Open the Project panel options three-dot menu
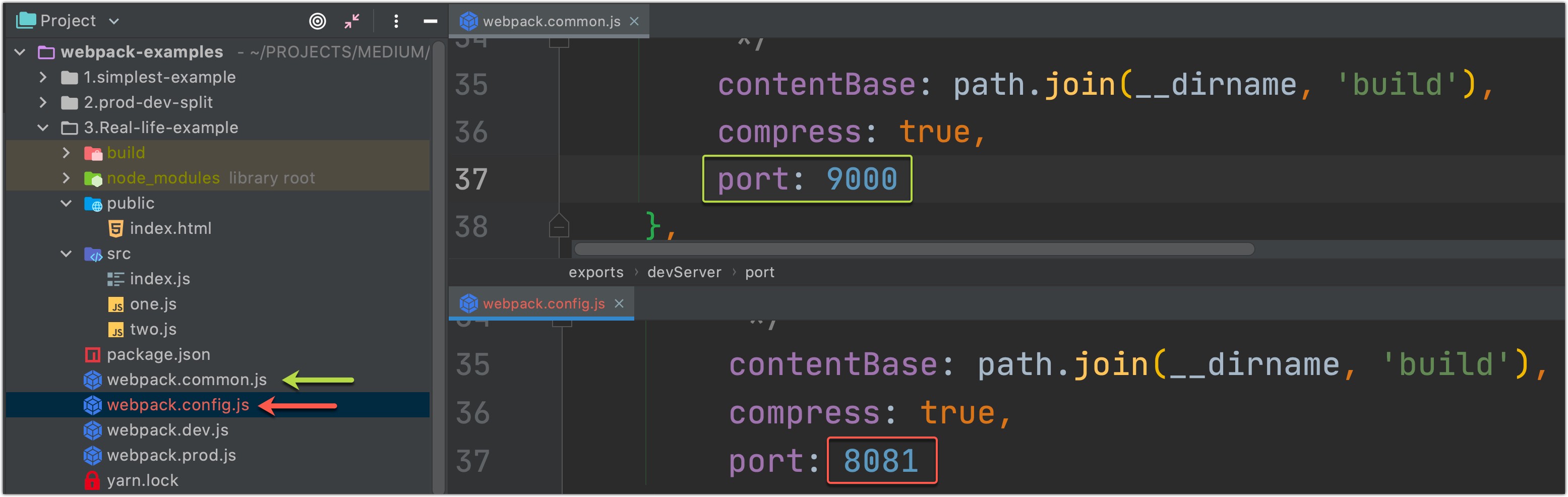 [396, 21]
